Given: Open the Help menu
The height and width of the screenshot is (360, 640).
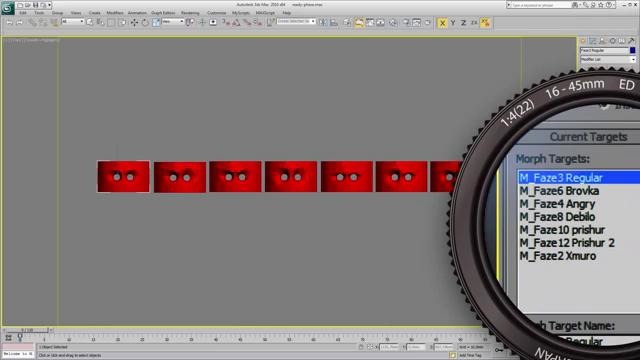Looking at the screenshot, I should coord(287,13).
